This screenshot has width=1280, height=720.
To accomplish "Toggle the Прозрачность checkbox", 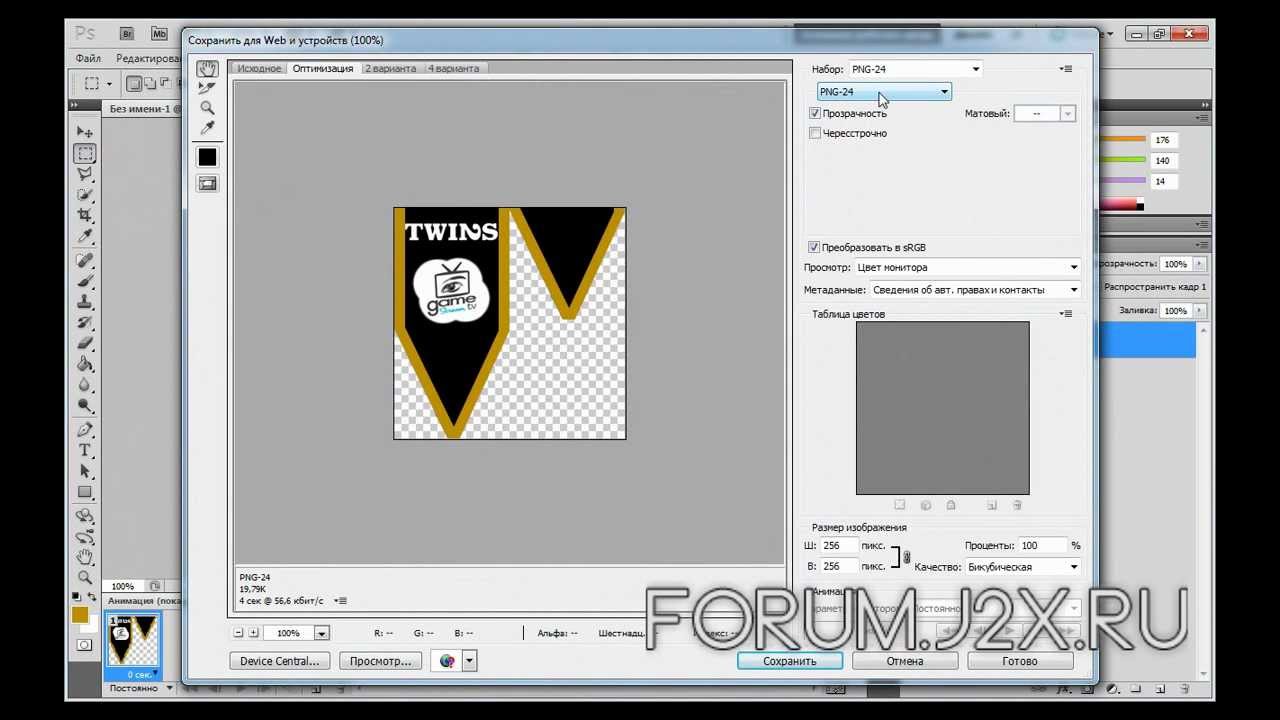I will [815, 113].
